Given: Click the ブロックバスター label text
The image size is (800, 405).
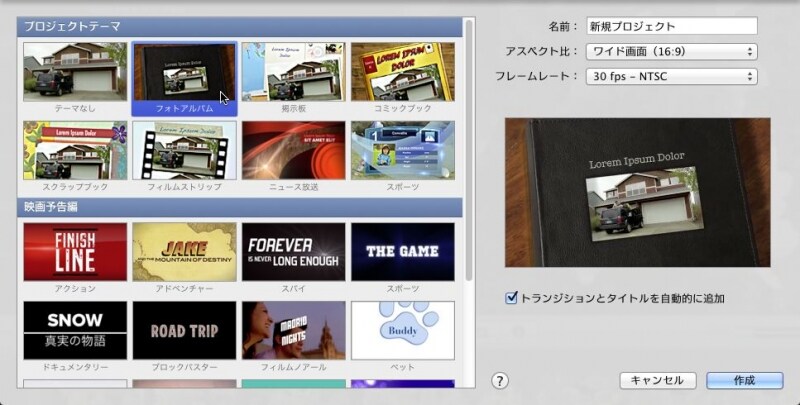Looking at the screenshot, I should pyautogui.click(x=184, y=367).
